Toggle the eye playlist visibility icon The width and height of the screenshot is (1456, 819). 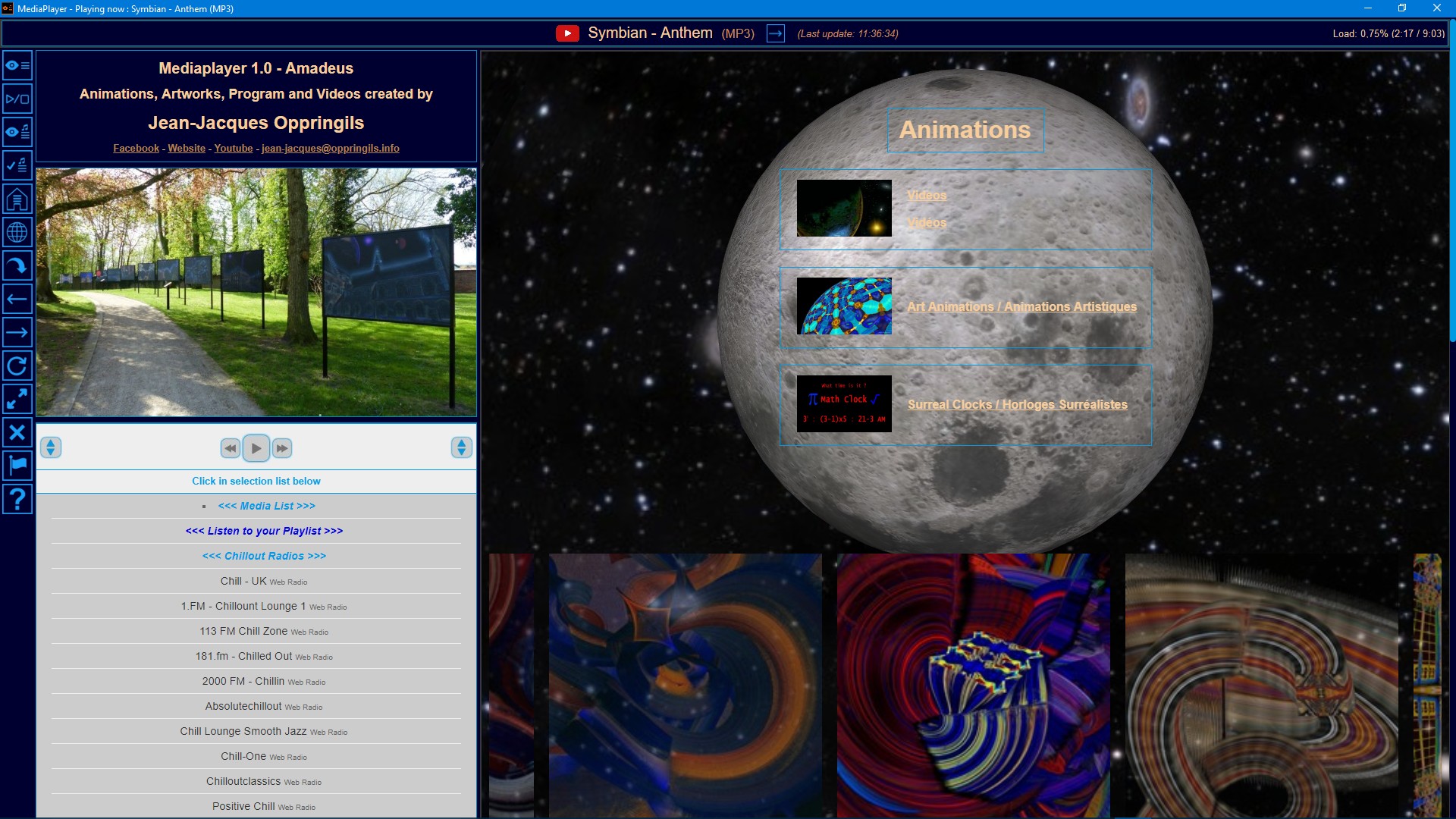(x=17, y=132)
